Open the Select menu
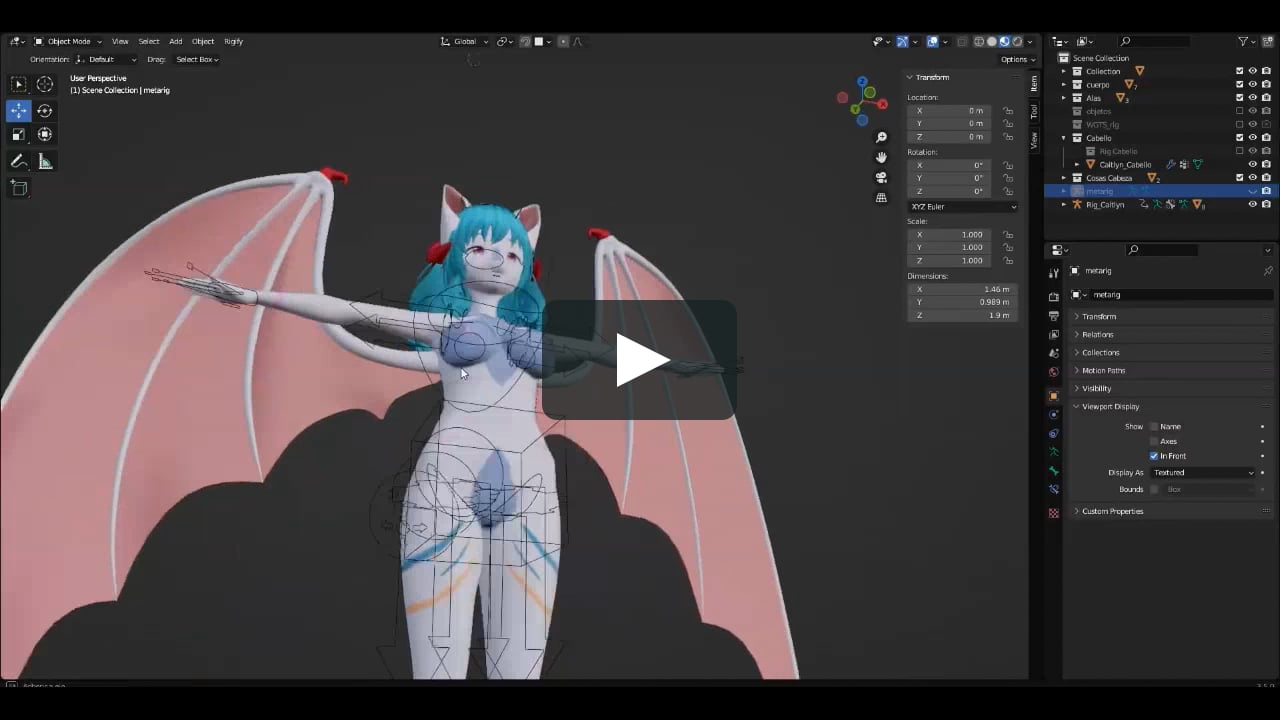1280x720 pixels. 149,41
